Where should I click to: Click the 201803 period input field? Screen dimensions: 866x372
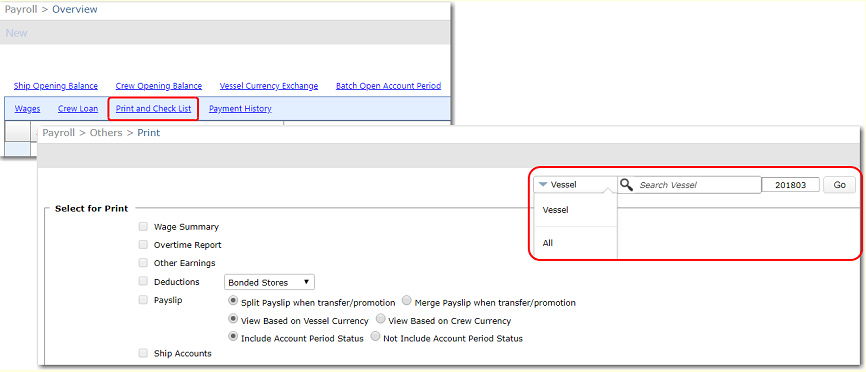pos(790,185)
